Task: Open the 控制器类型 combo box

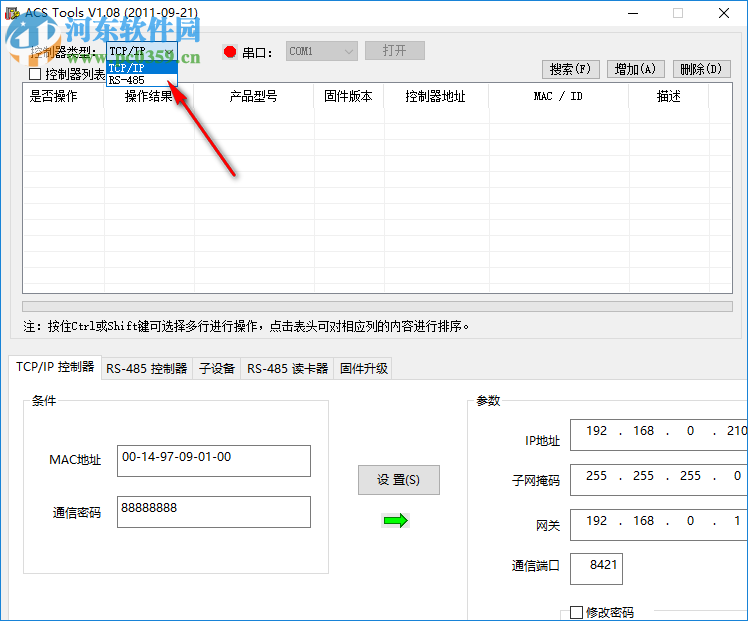Action: [142, 52]
